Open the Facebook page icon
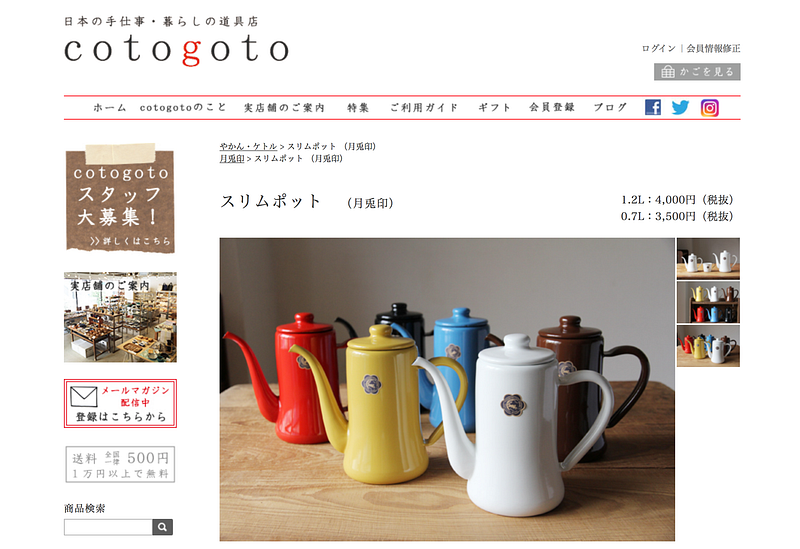Image resolution: width=800 pixels, height=549 pixels. 653,107
